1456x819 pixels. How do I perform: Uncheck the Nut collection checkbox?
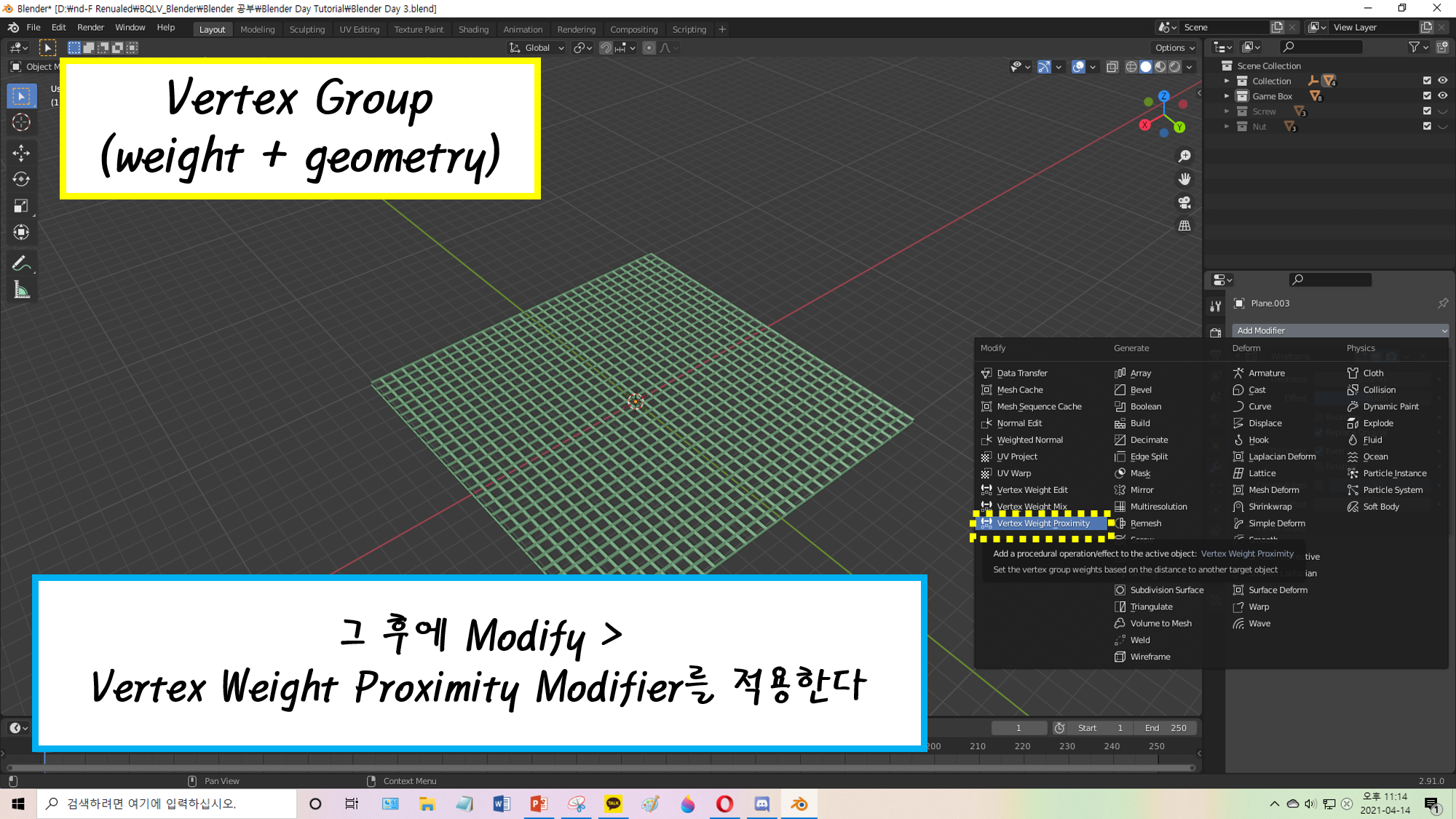click(1427, 127)
